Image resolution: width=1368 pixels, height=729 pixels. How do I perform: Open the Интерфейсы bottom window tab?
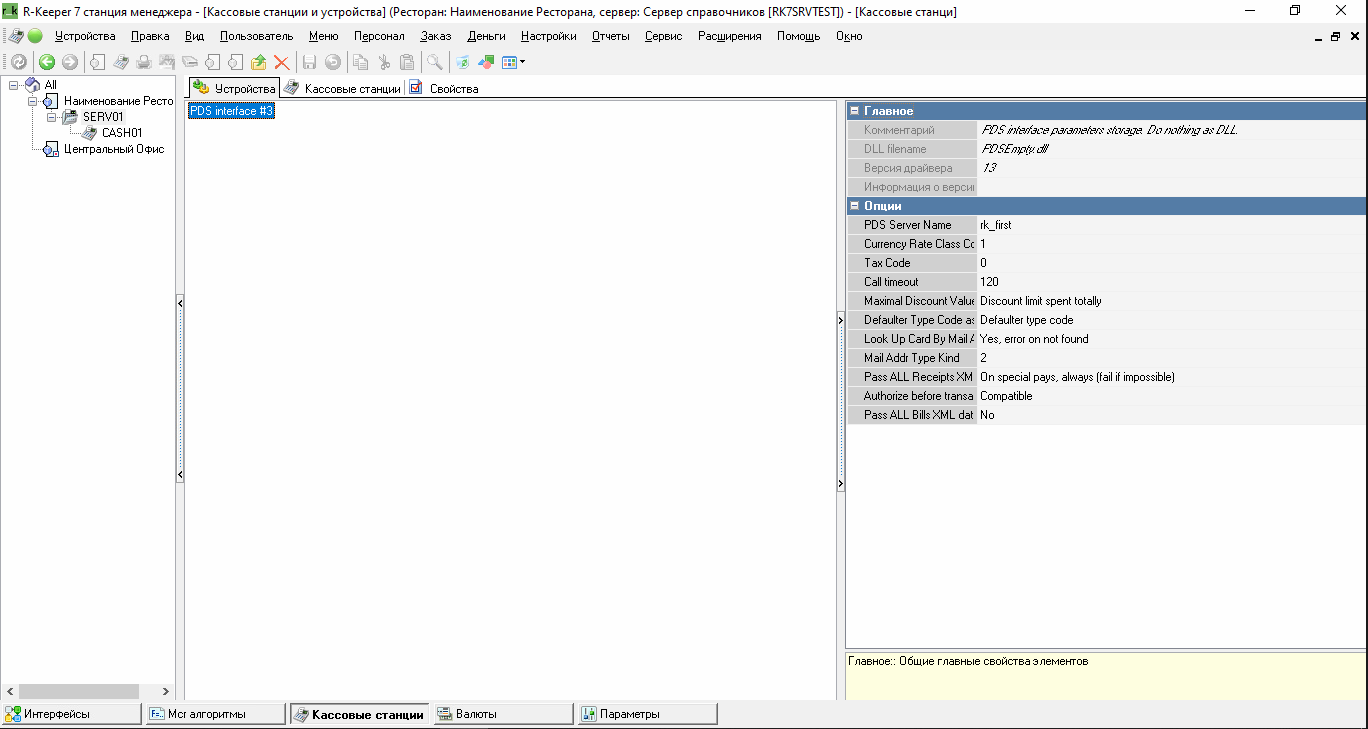71,714
